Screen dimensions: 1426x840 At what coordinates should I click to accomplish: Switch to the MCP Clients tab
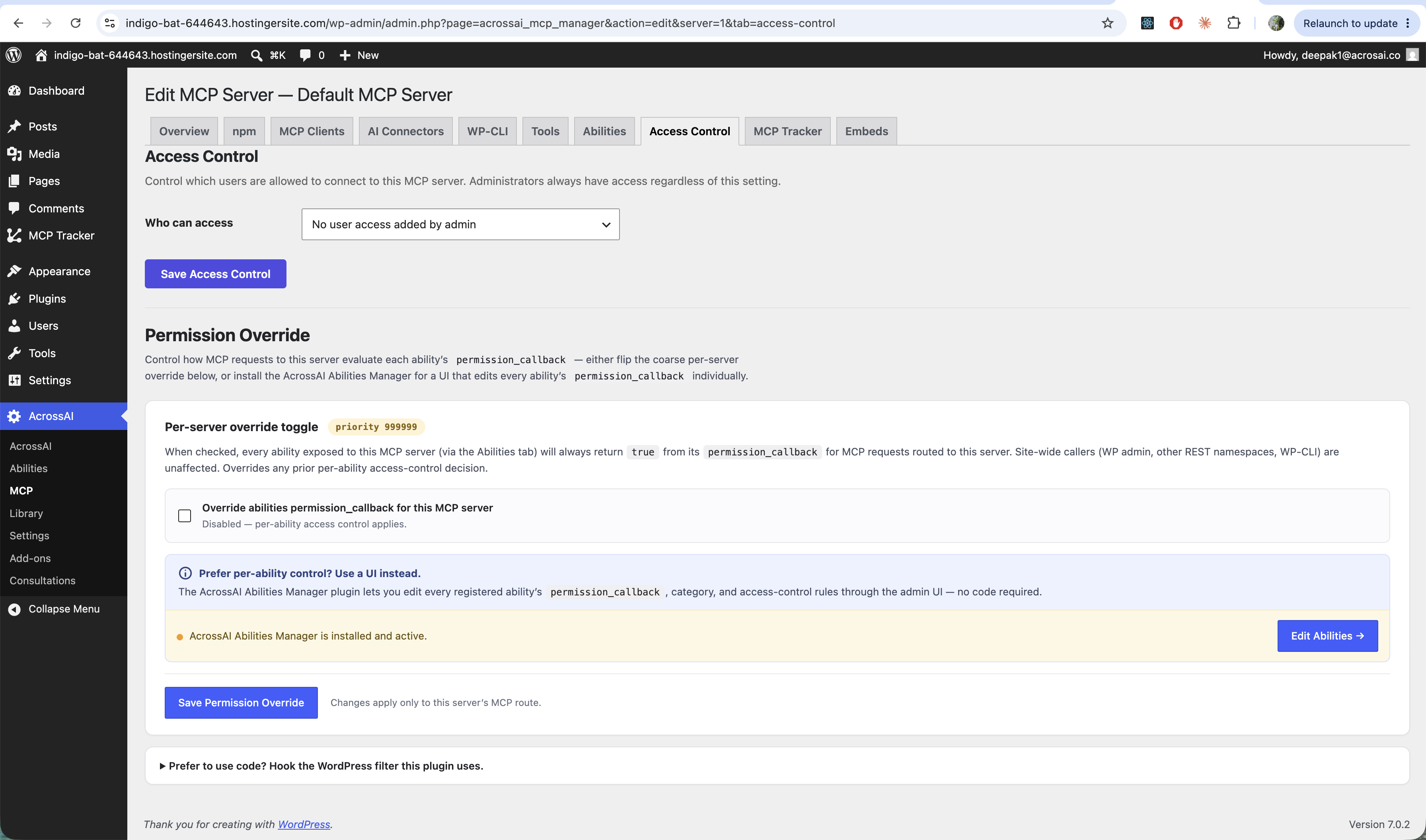click(x=312, y=131)
